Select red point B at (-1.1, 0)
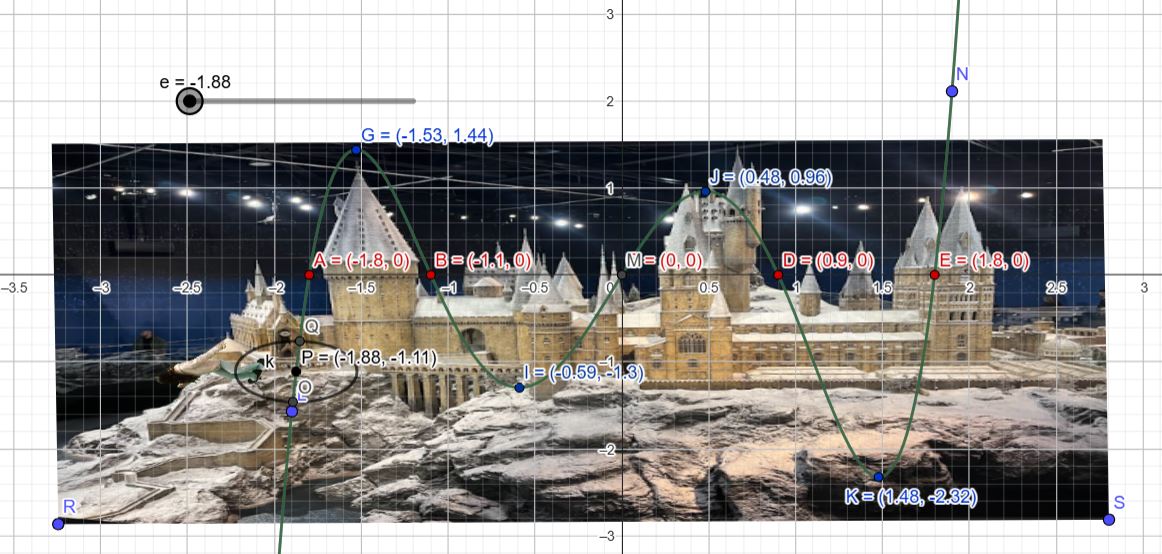 (431, 274)
